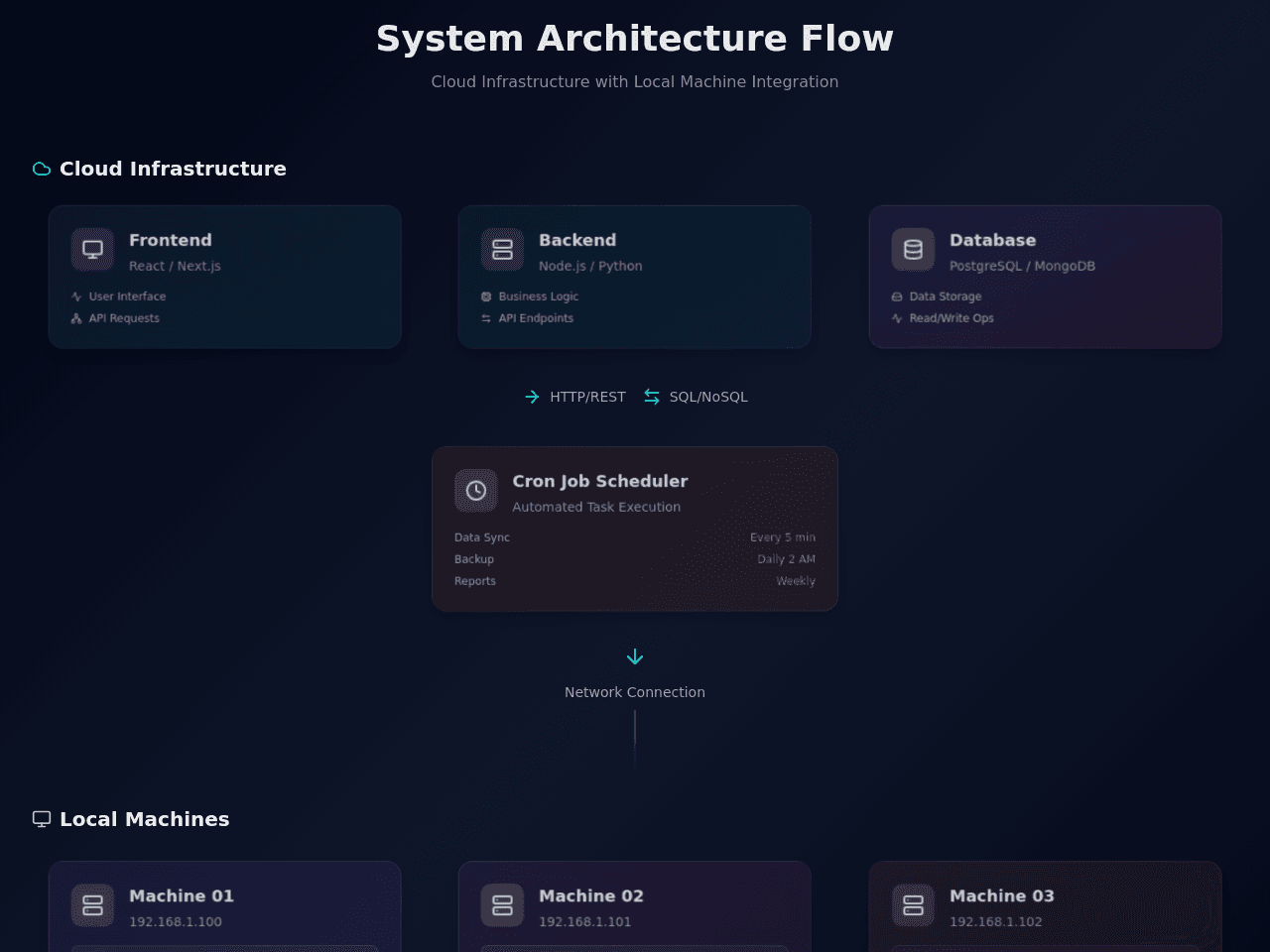Click the activity icon next to Read/Write Ops
Image resolution: width=1270 pixels, height=952 pixels.
point(897,318)
